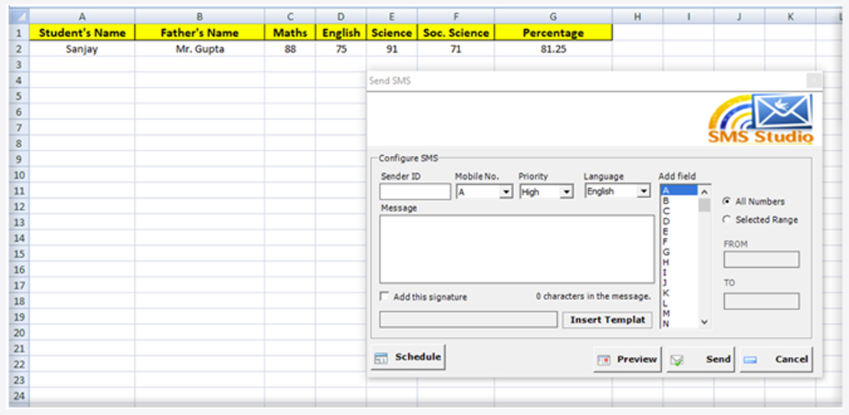849x415 pixels.
Task: Select field B in Add field list
Action: coord(679,200)
